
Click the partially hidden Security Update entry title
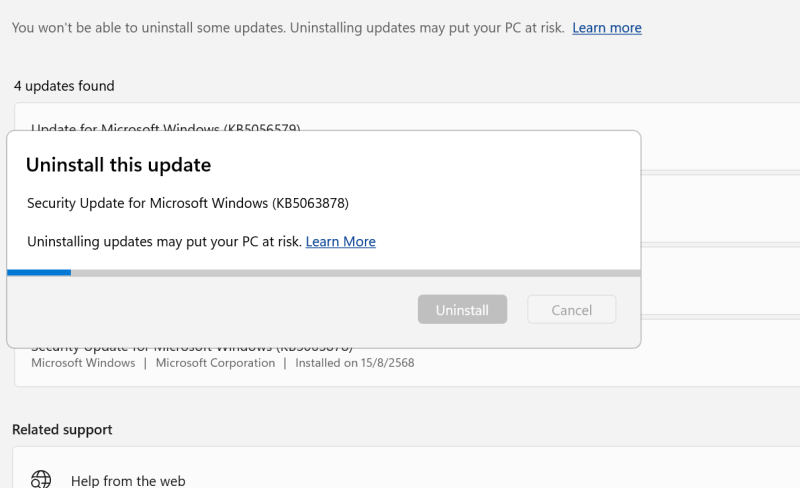[x=192, y=349]
